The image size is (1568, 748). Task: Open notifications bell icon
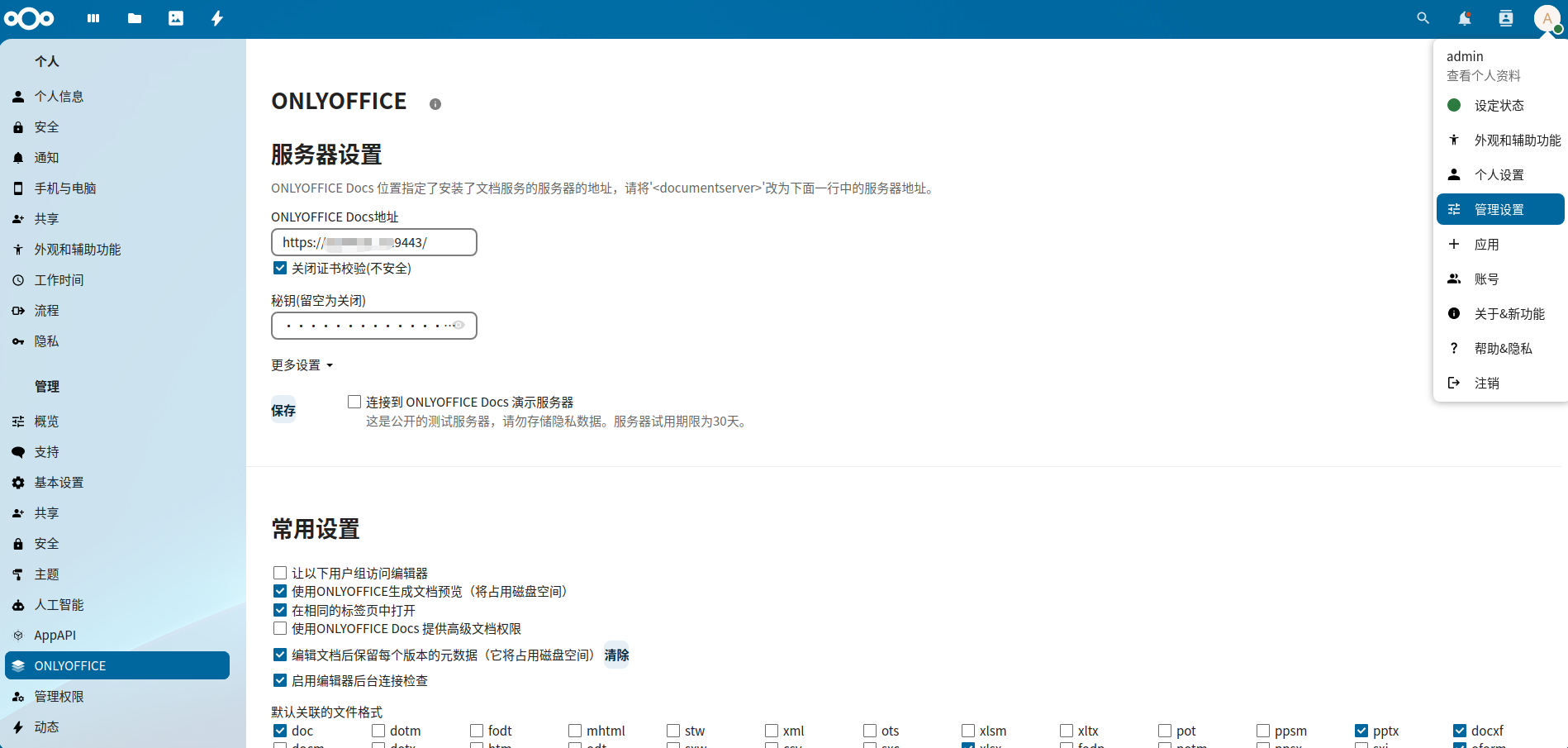coord(1465,18)
